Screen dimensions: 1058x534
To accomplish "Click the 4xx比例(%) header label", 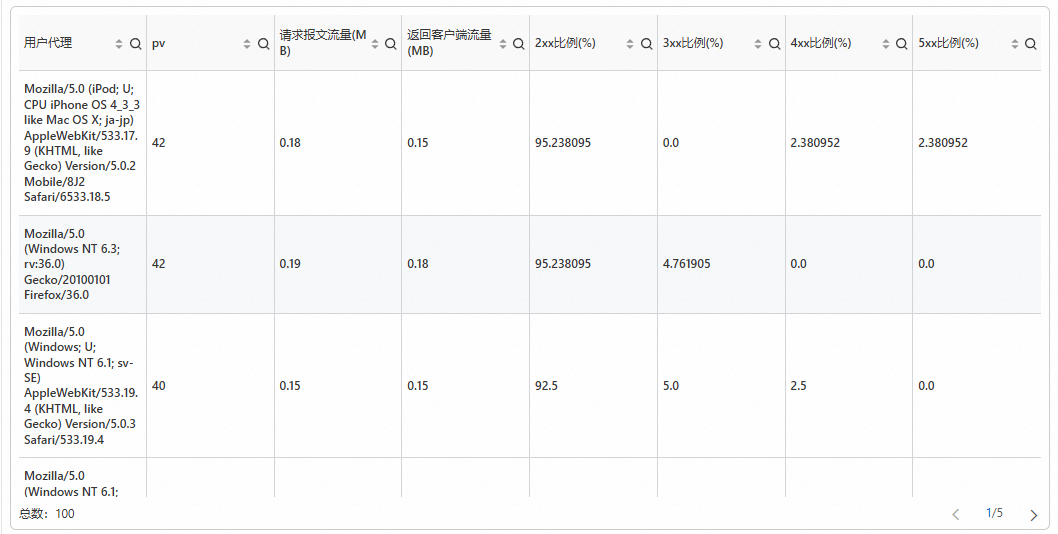I will pyautogui.click(x=821, y=43).
